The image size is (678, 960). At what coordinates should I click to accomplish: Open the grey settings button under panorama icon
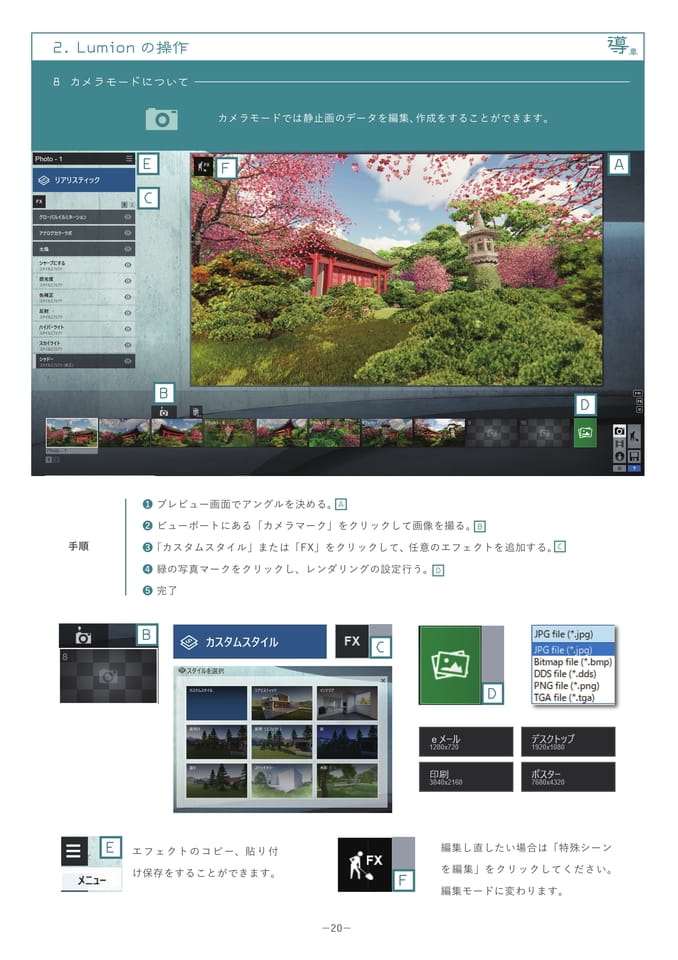pyautogui.click(x=619, y=468)
